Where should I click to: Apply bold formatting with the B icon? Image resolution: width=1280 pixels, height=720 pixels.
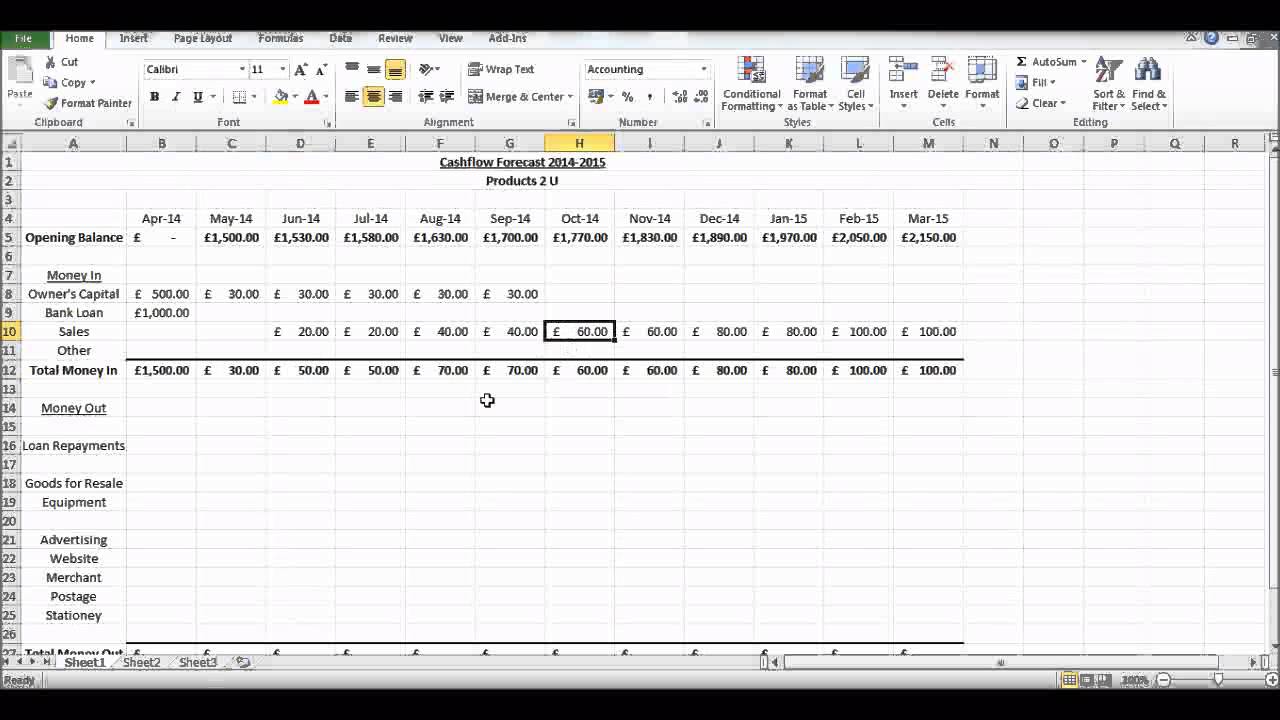click(154, 96)
